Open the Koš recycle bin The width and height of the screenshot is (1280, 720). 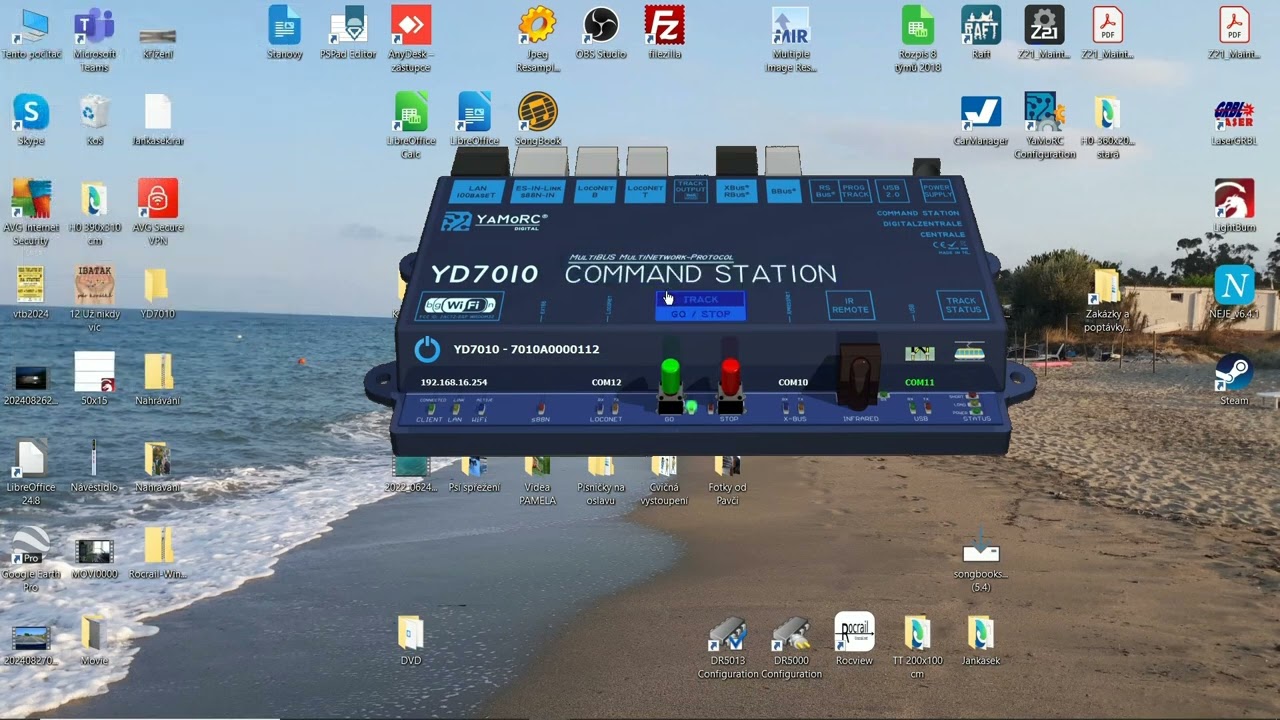(94, 119)
